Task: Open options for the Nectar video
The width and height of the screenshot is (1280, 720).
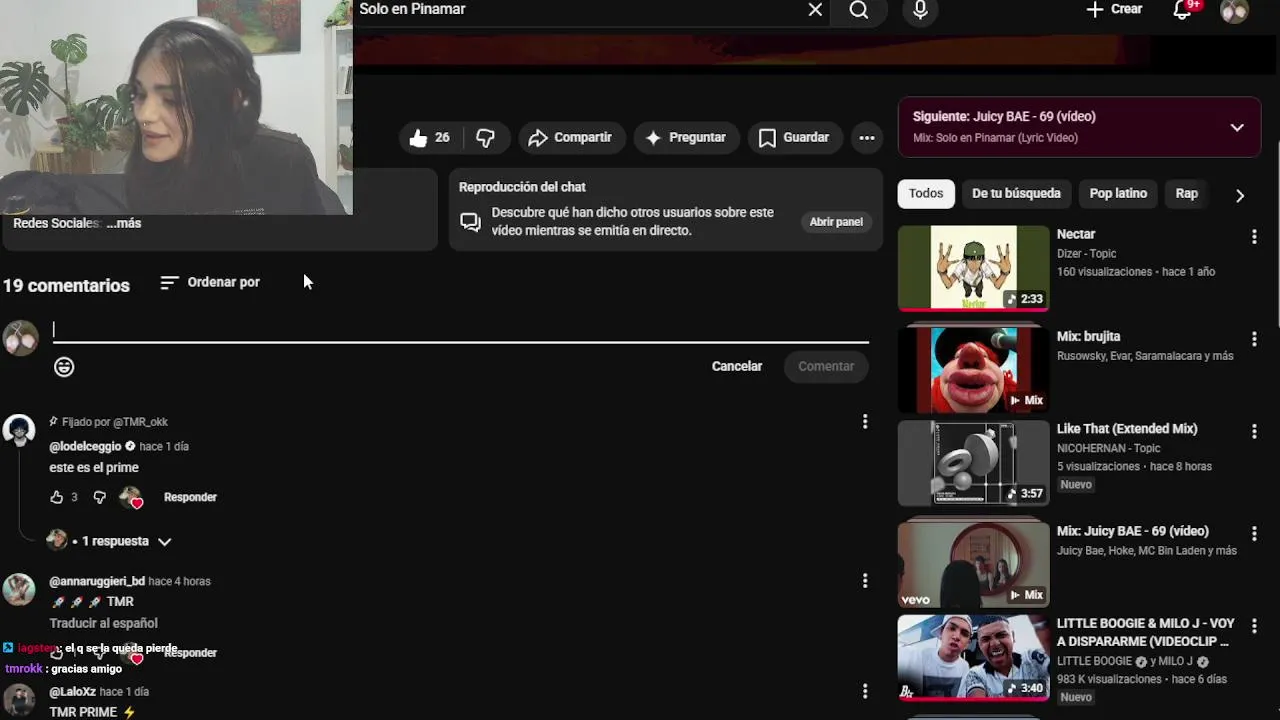Action: tap(1254, 237)
